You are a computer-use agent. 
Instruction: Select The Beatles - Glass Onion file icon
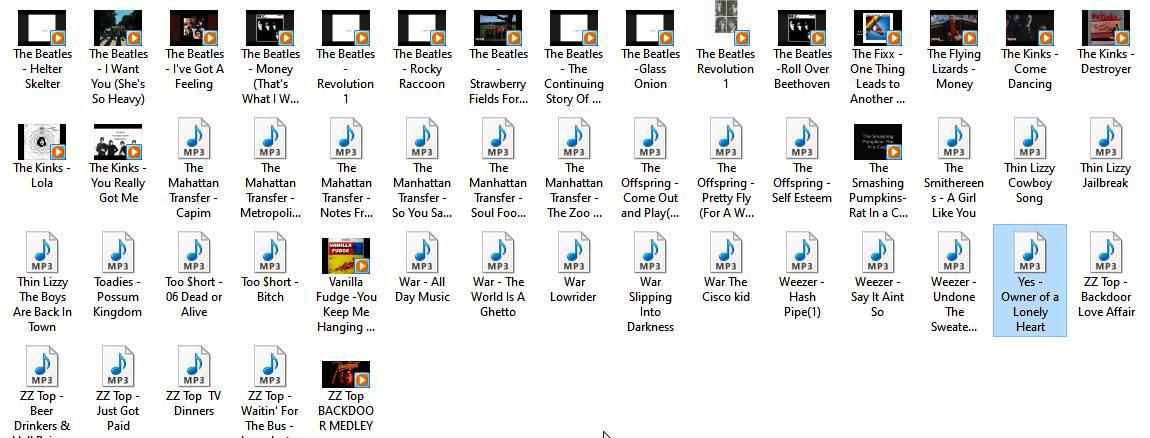tap(650, 28)
